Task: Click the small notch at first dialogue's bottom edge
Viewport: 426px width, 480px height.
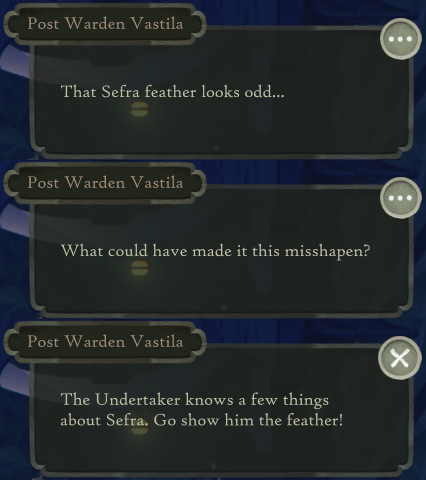Action: coord(216,147)
